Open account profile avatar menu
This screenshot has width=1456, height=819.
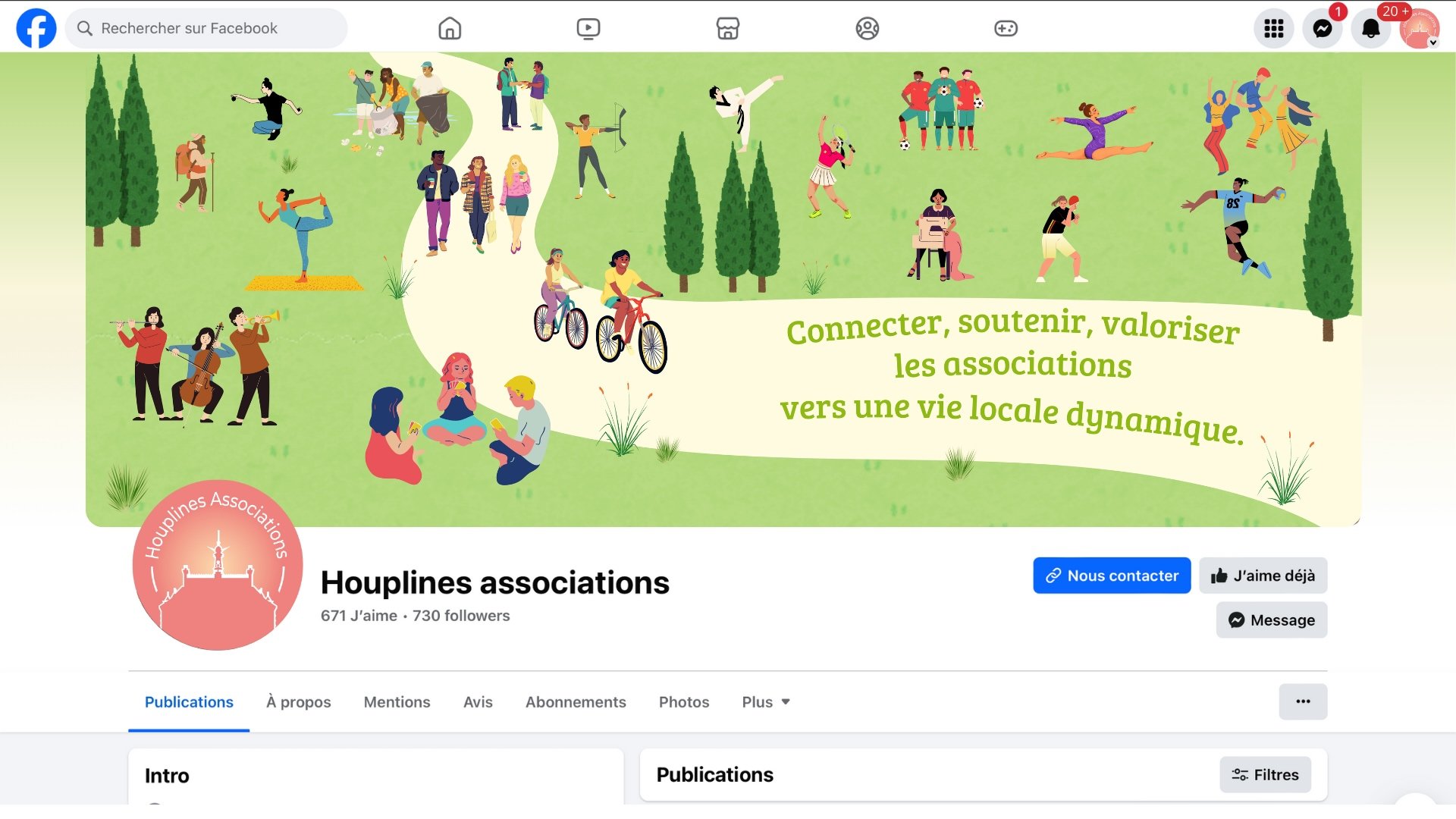(x=1420, y=29)
